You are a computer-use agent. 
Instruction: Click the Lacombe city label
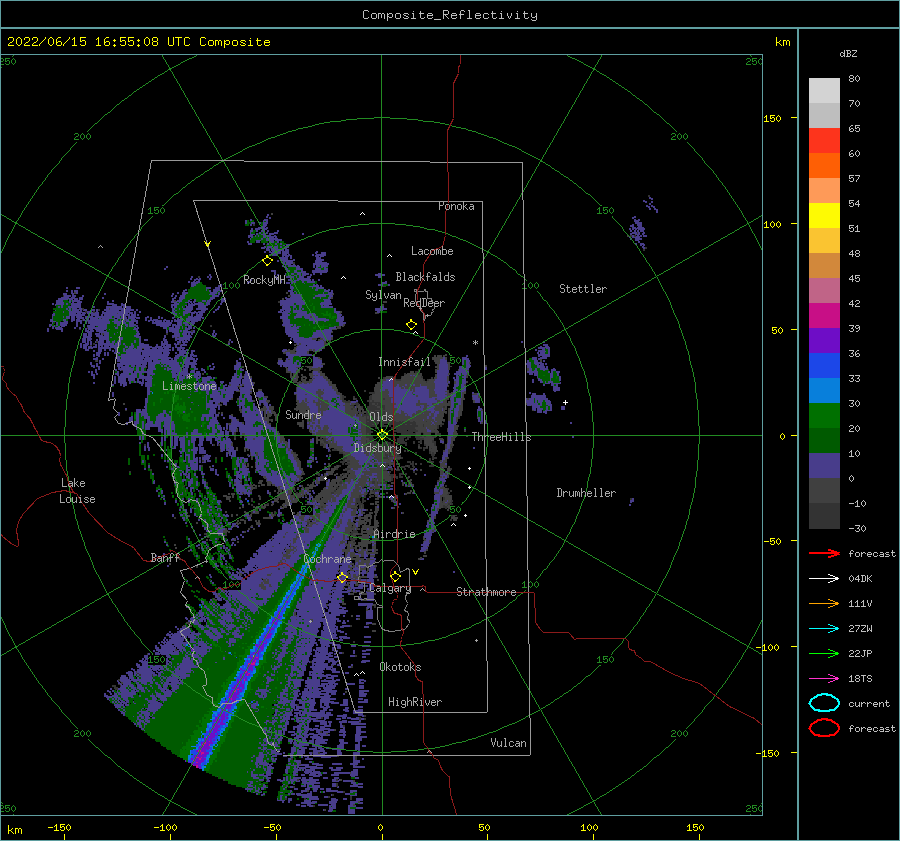coord(432,251)
